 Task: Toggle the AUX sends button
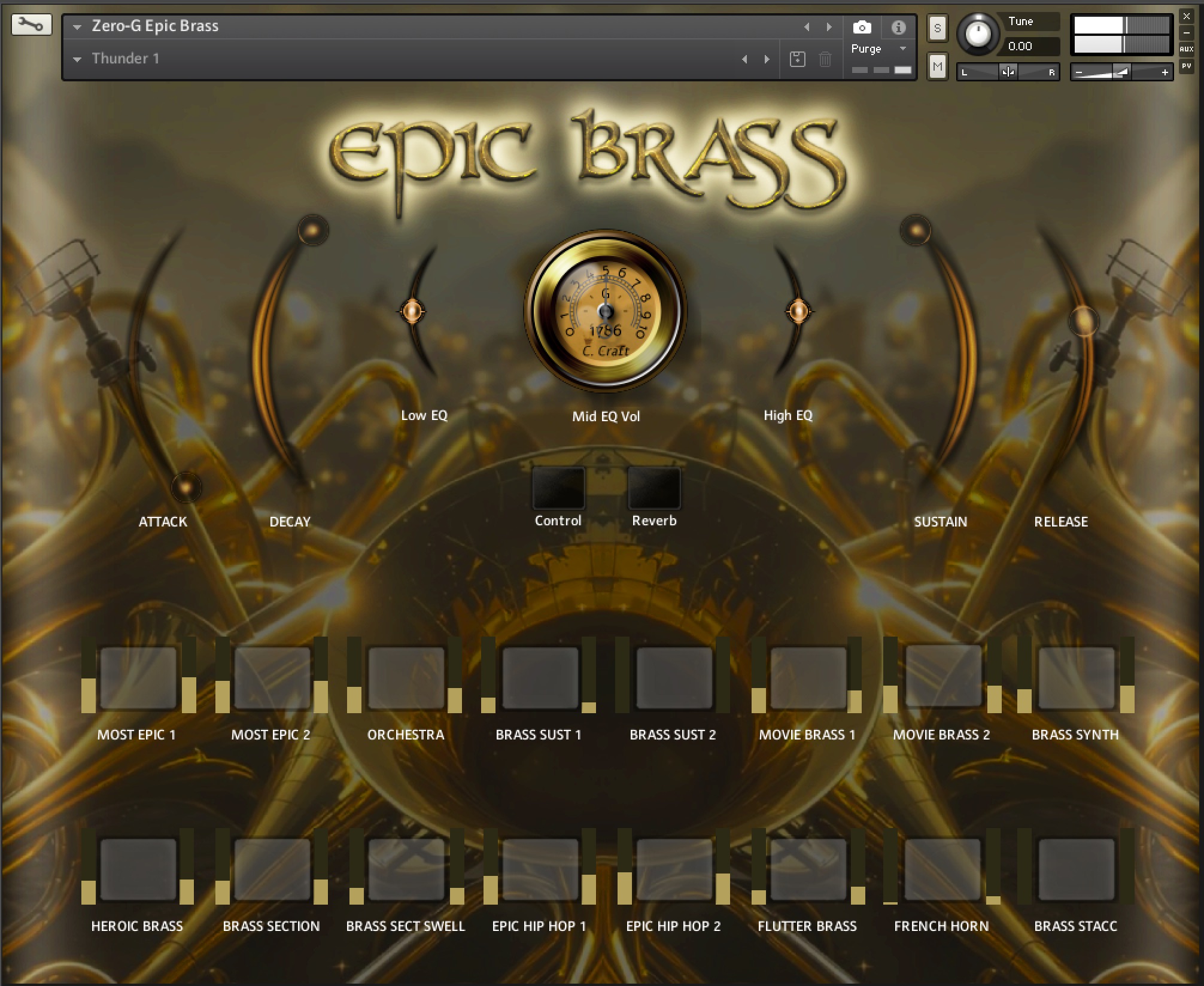click(1186, 50)
